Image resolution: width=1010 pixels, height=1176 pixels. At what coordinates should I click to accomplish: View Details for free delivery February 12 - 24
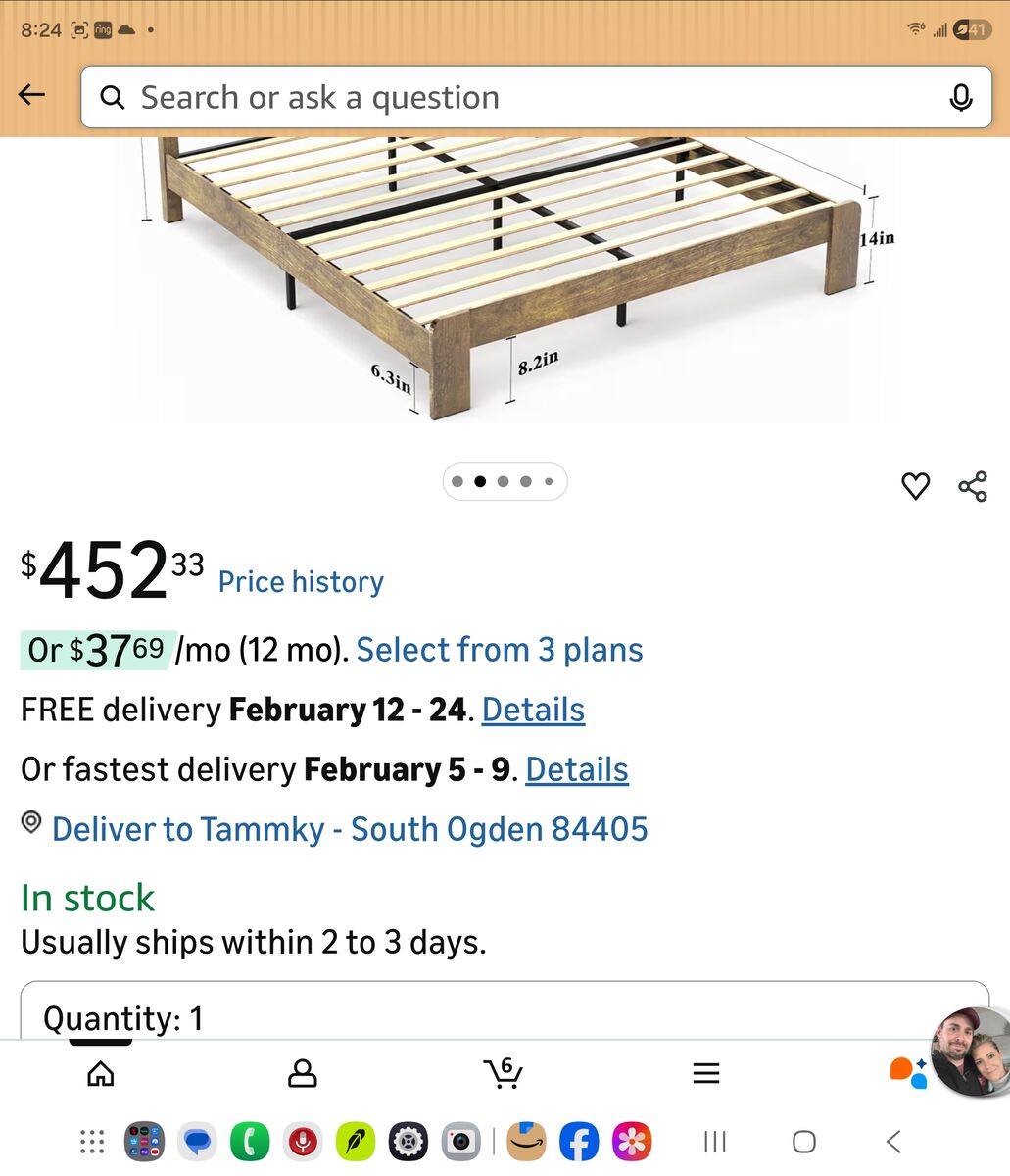click(x=533, y=710)
